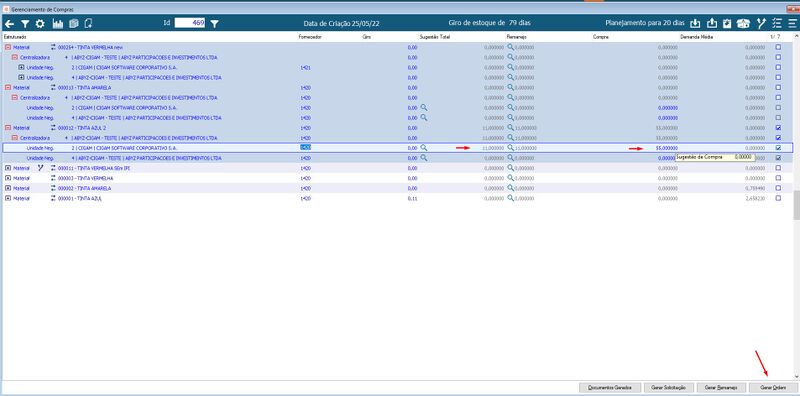
Task: Collapse the Centralizadora node under TINTA VERMELHA new
Action: click(x=14, y=57)
